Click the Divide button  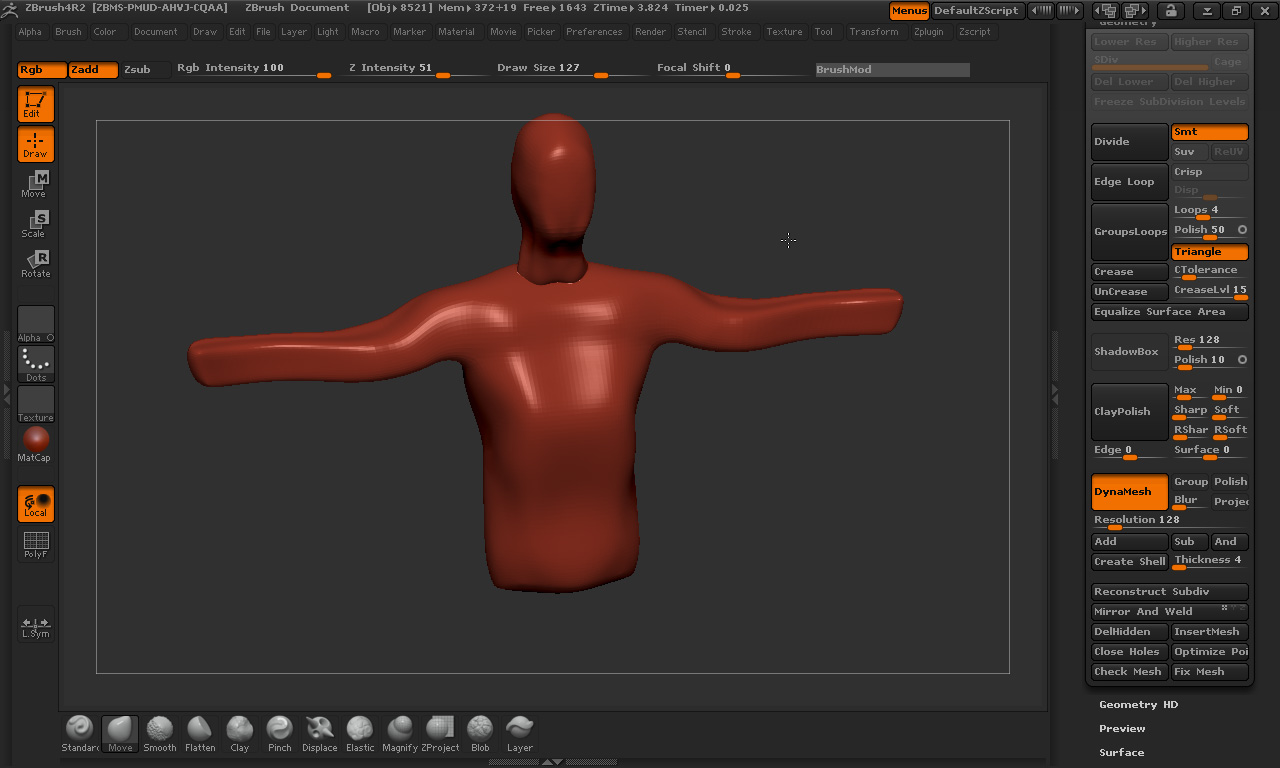[1129, 142]
